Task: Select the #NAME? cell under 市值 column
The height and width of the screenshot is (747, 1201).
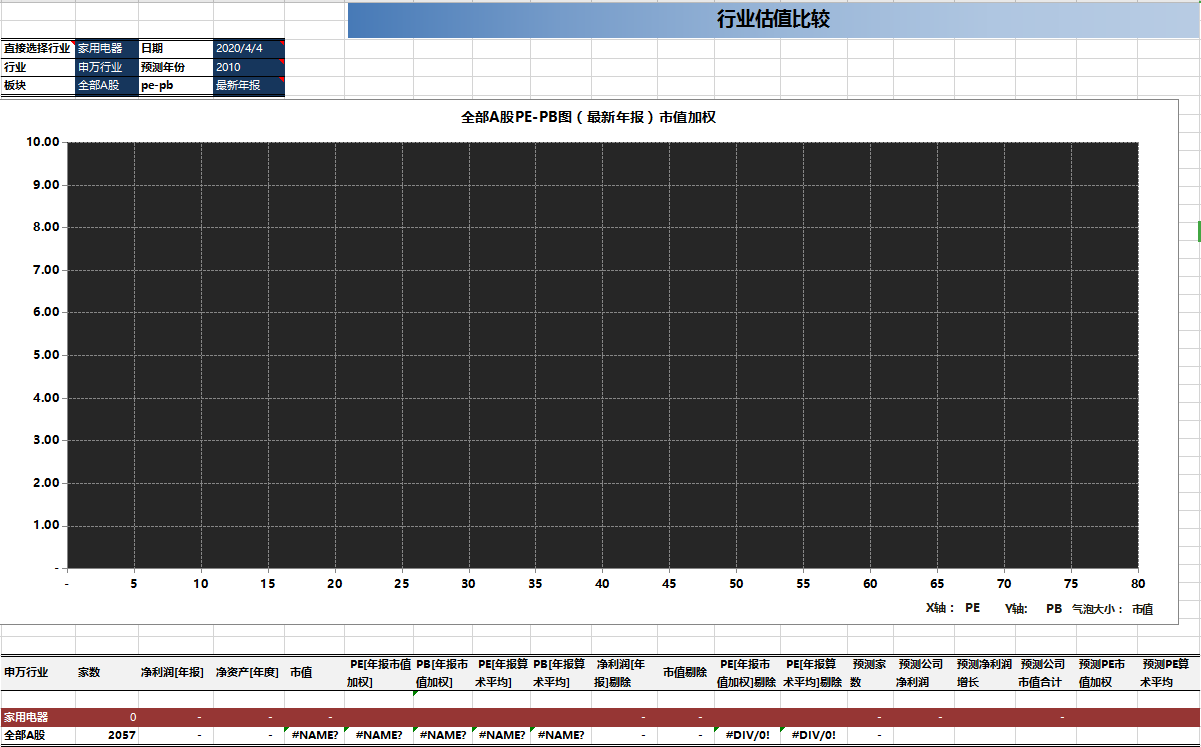Action: (315, 735)
